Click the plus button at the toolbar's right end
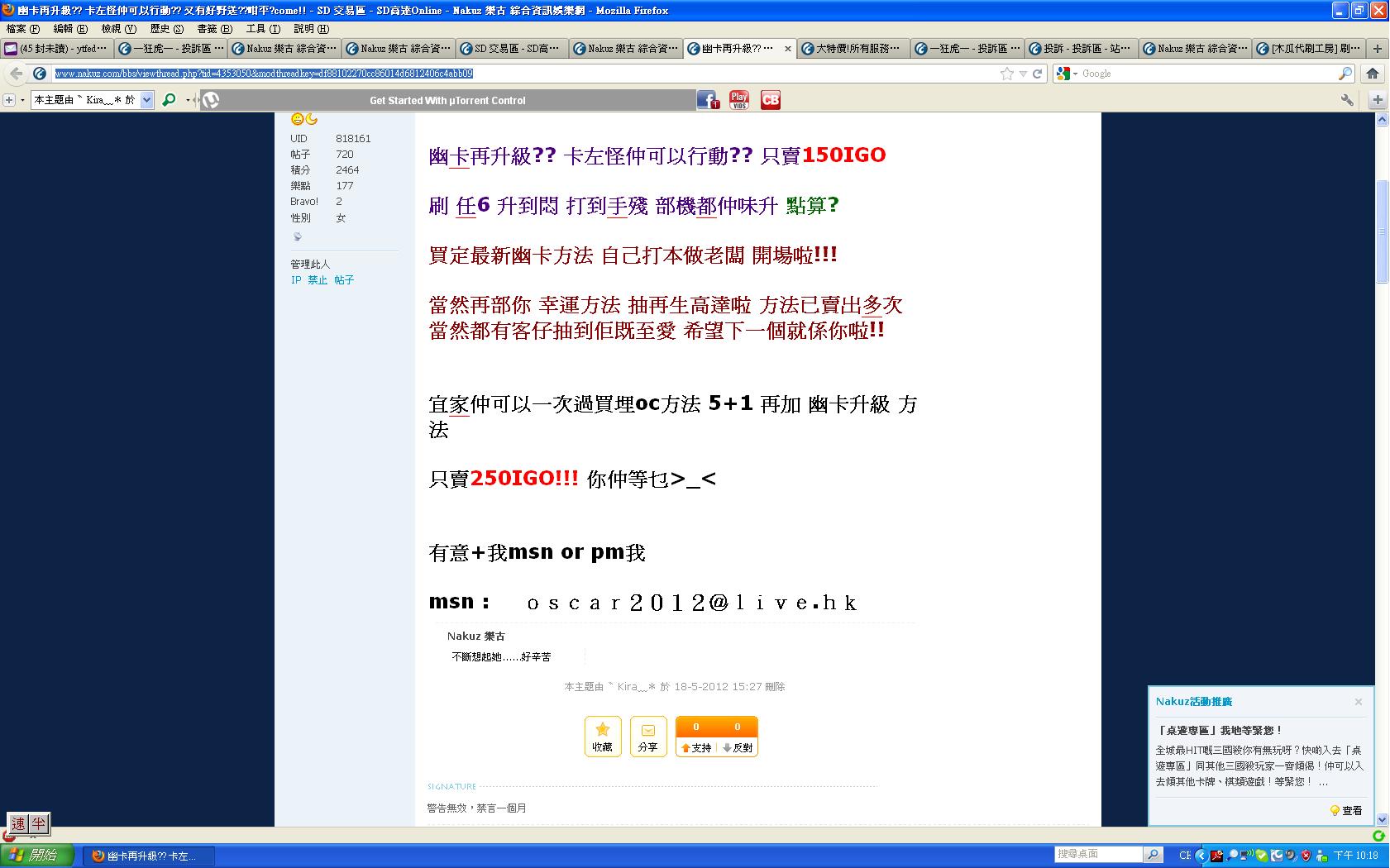The height and width of the screenshot is (868, 1390). point(1378,100)
